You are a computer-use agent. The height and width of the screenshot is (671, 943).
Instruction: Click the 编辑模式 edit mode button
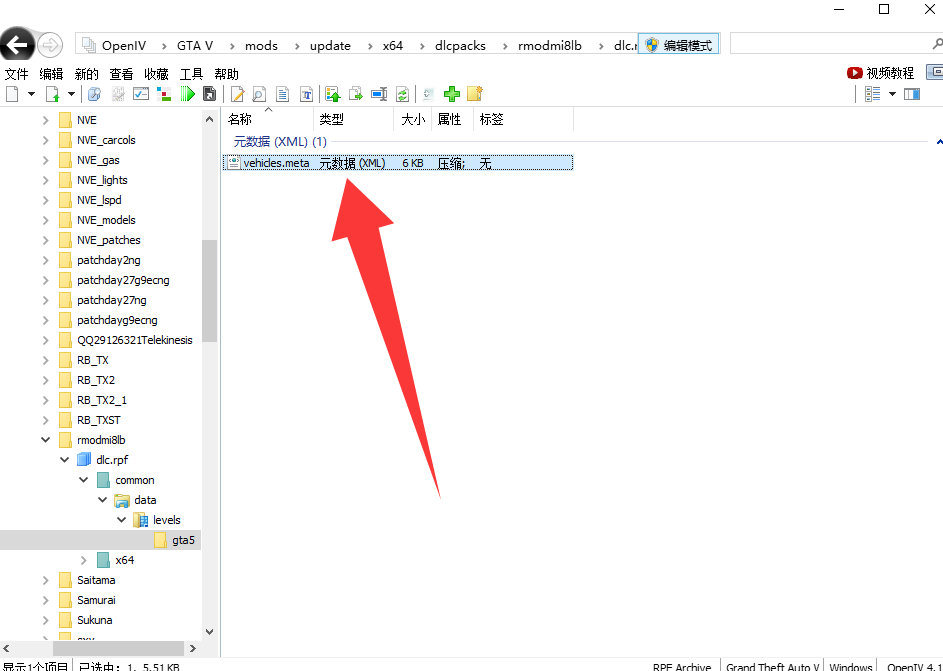click(x=679, y=44)
